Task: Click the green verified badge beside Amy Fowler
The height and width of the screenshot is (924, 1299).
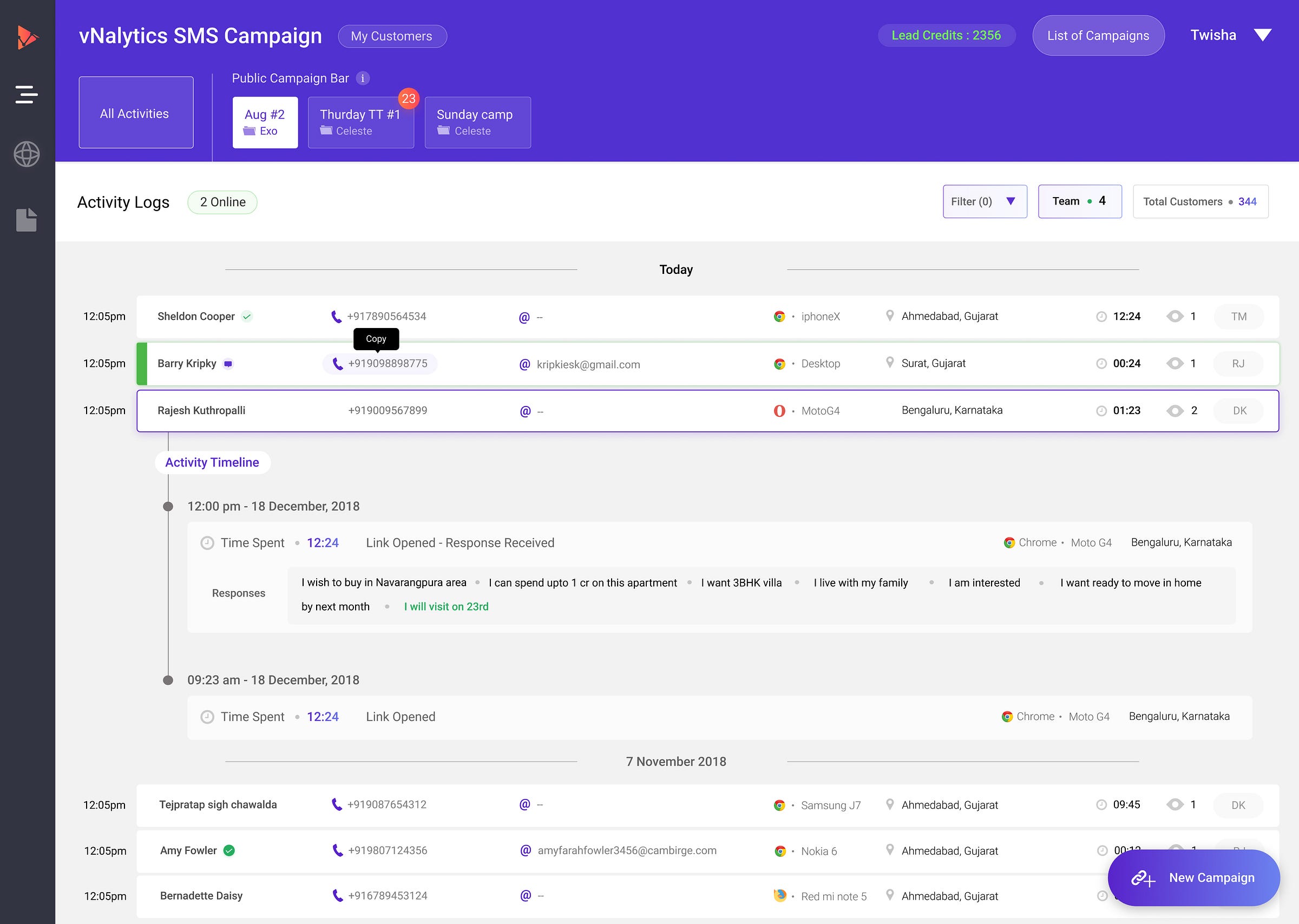Action: [x=229, y=850]
